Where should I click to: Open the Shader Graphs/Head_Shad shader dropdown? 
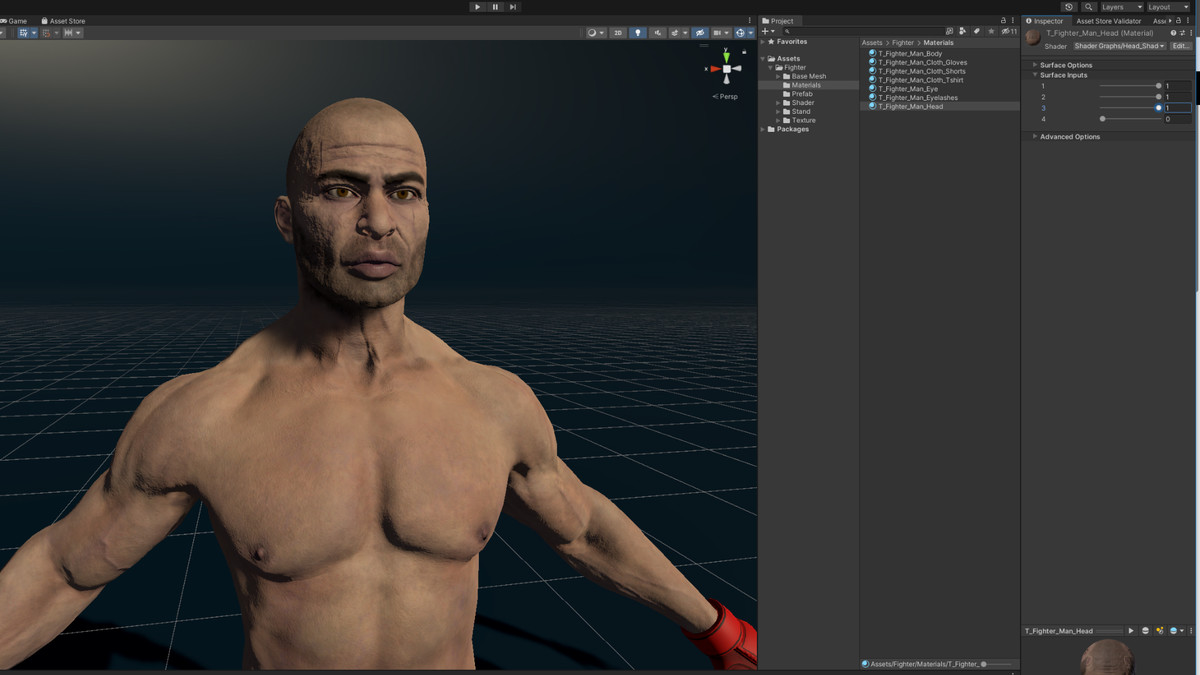1120,46
